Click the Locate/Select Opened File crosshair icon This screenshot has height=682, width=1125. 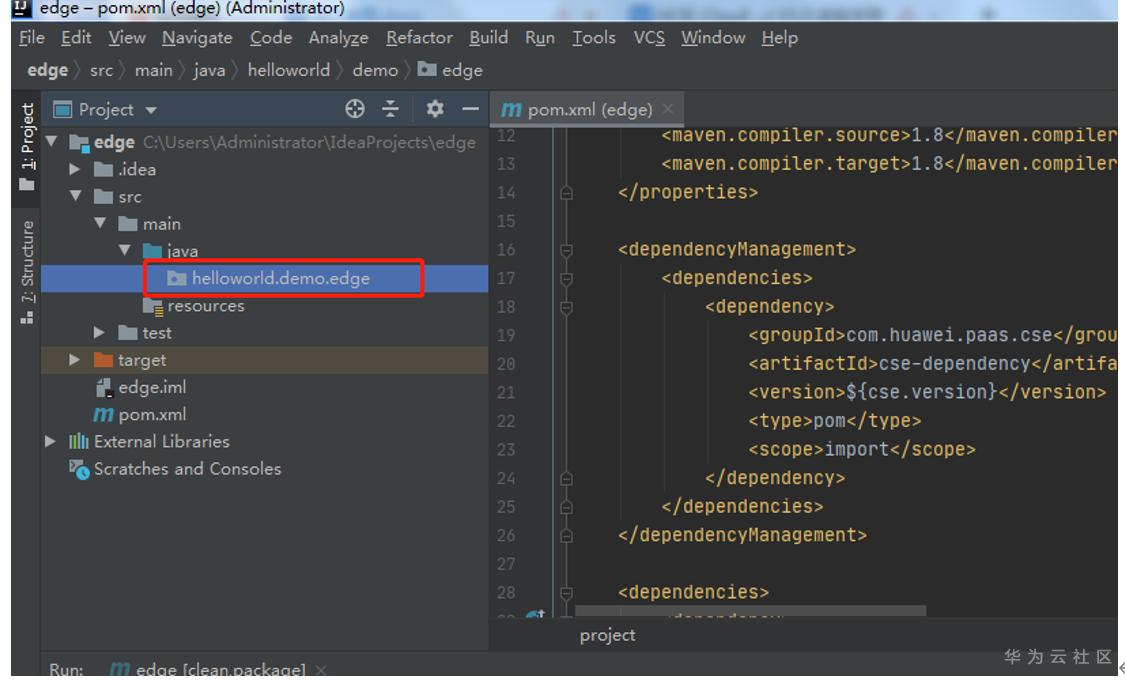tap(354, 109)
